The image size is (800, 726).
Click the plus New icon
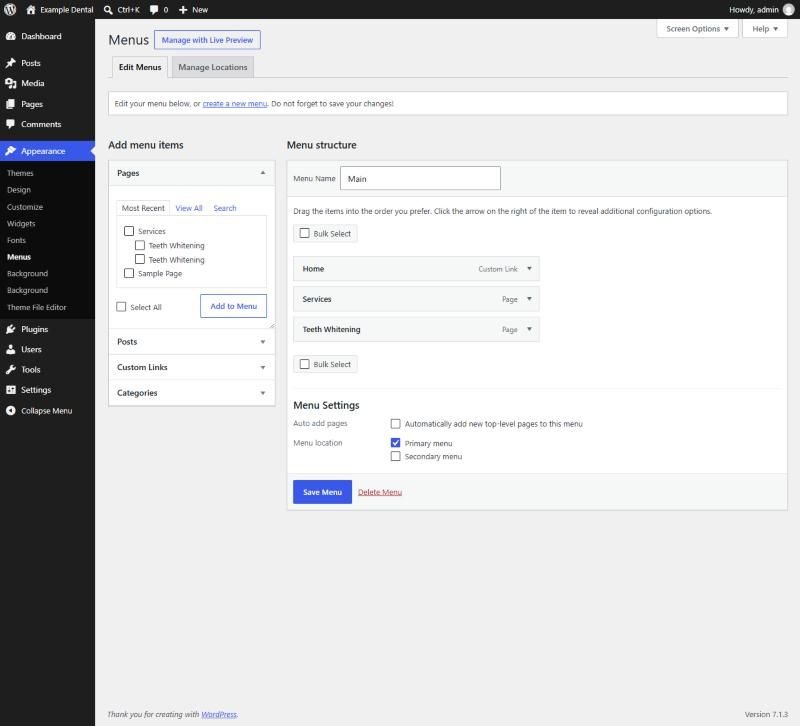(183, 10)
